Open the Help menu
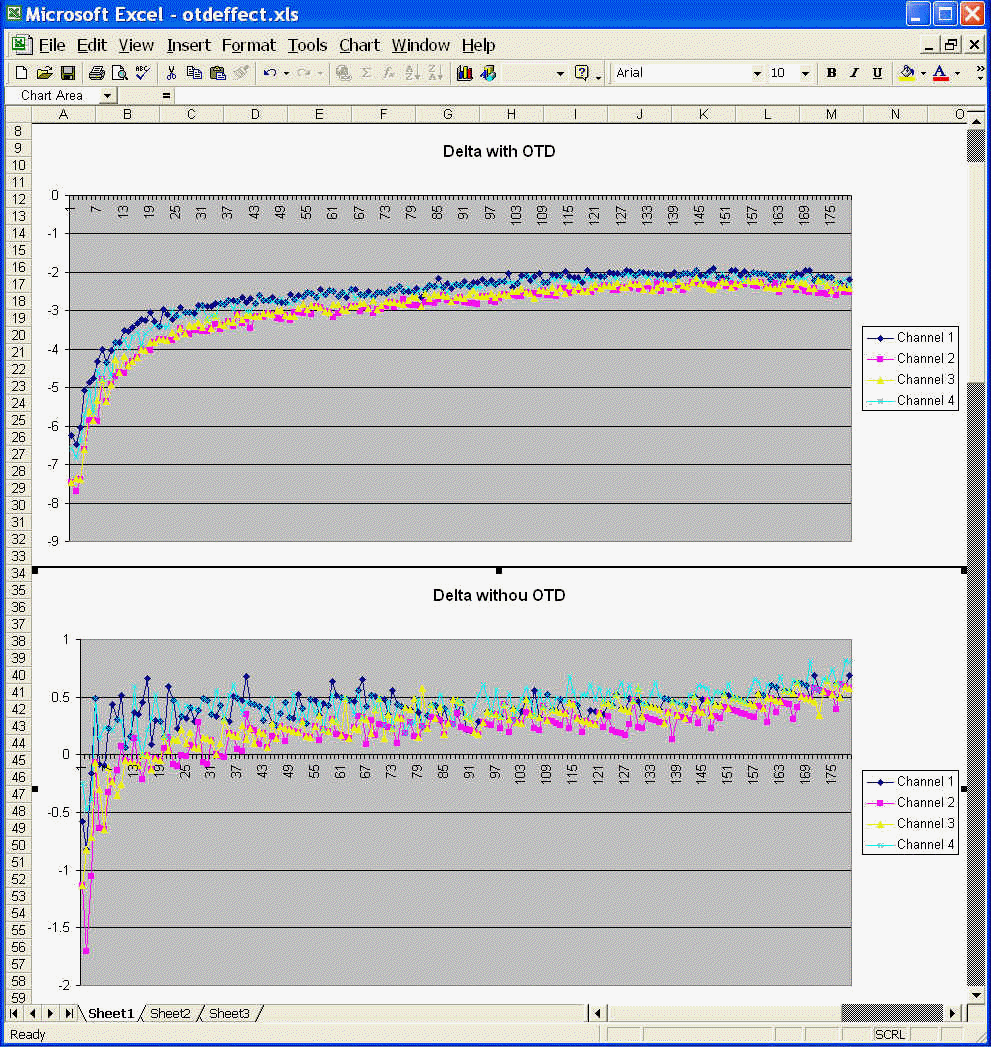991x1047 pixels. point(478,45)
